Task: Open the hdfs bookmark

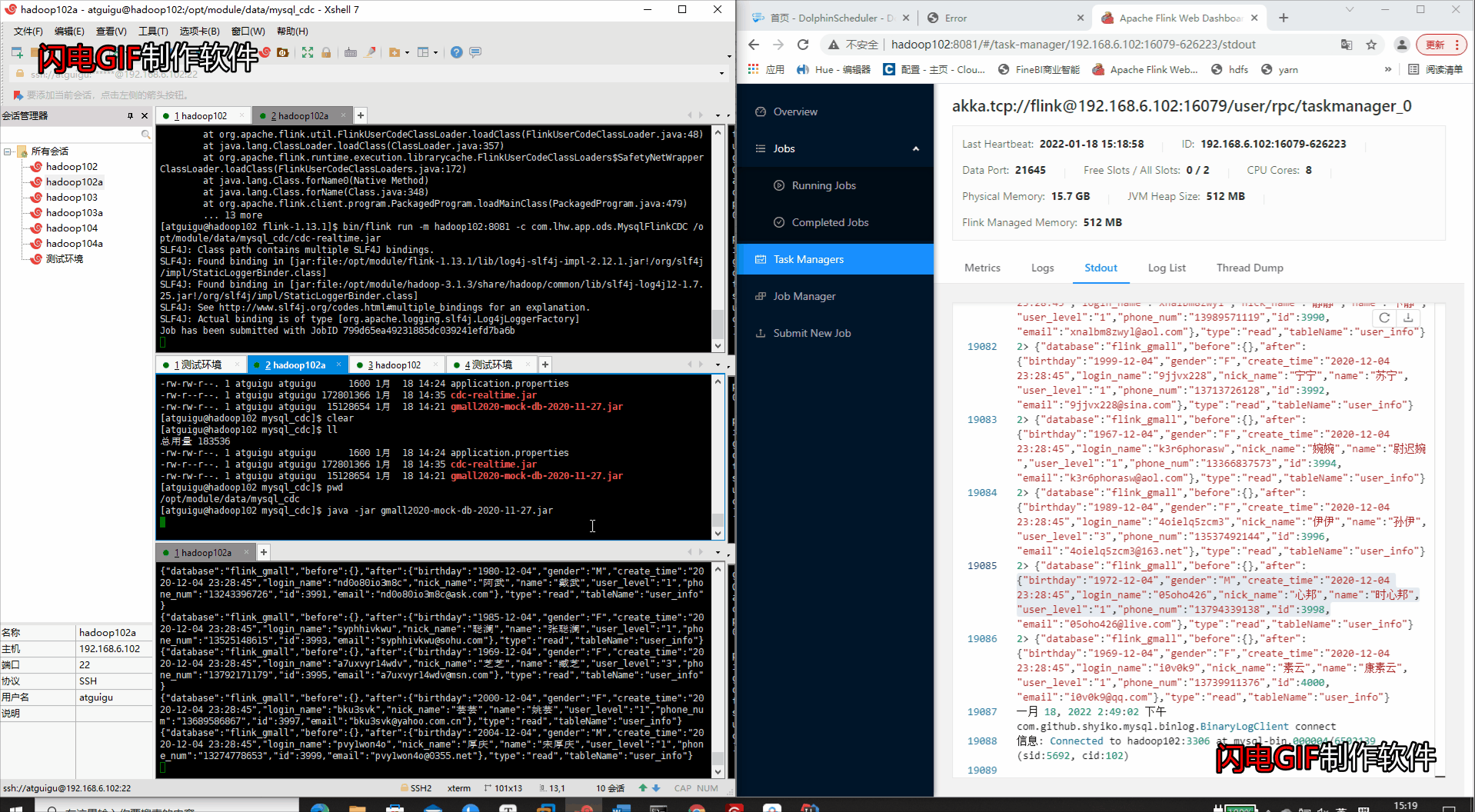Action: click(1230, 69)
